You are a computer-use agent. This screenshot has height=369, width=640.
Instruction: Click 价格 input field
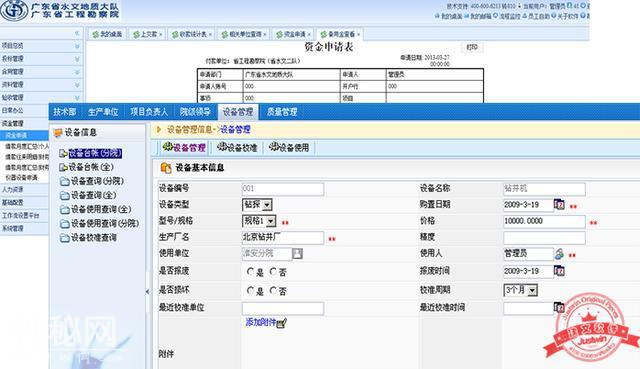(x=544, y=221)
